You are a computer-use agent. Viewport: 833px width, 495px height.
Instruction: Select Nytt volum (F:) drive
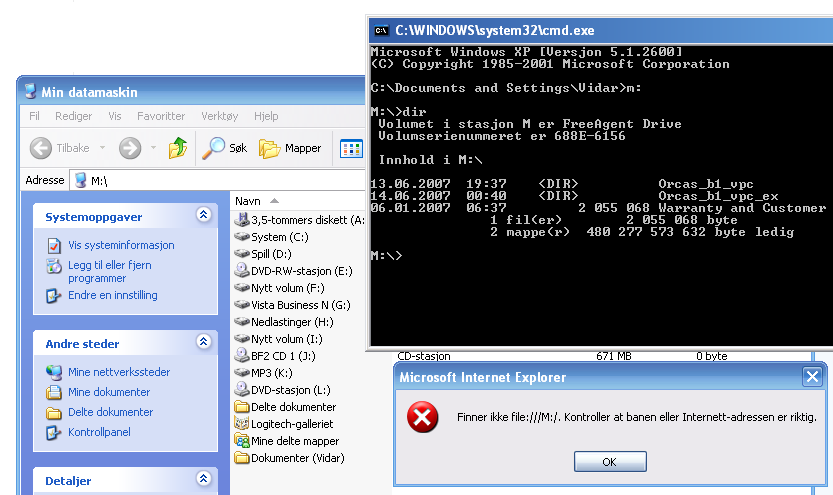(x=279, y=288)
